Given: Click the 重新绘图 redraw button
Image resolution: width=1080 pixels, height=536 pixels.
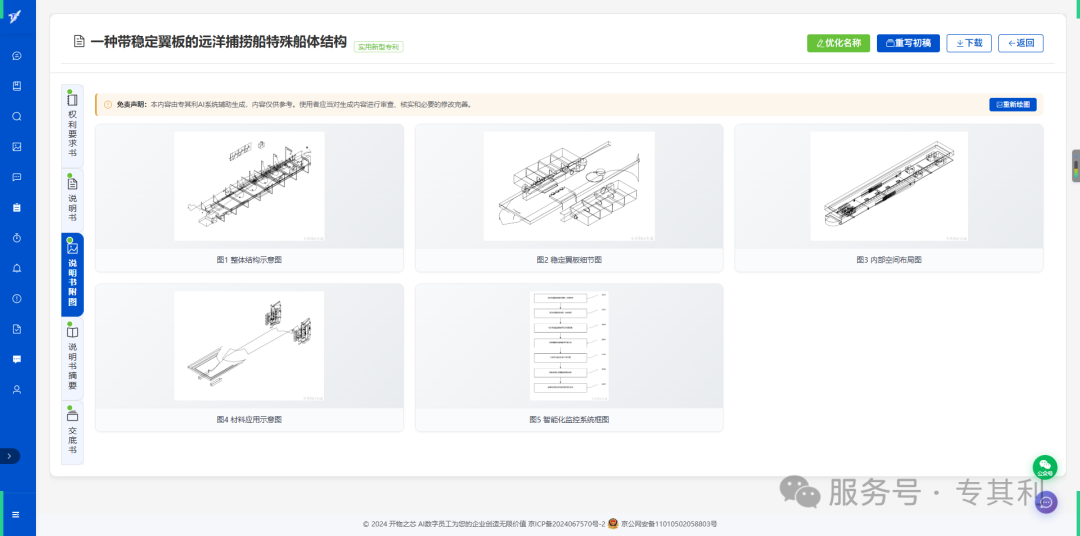Looking at the screenshot, I should [1012, 105].
